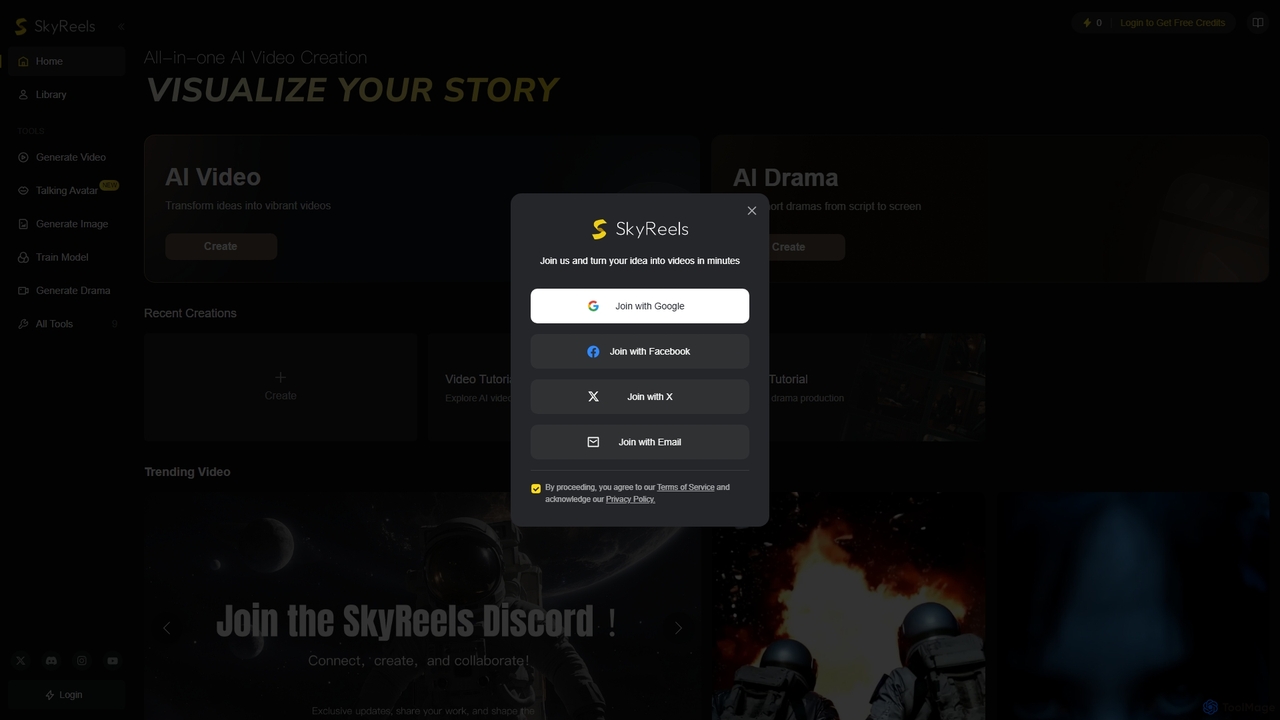Click the Google logo icon in dialog
The width and height of the screenshot is (1280, 720).
click(x=593, y=306)
